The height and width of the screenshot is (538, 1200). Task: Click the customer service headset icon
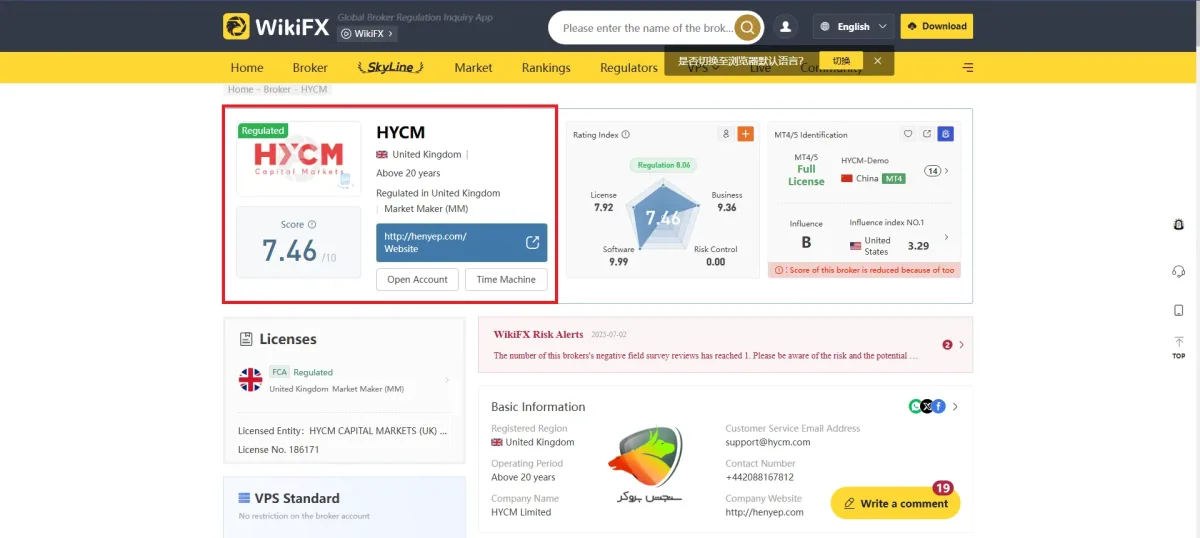click(x=1178, y=271)
